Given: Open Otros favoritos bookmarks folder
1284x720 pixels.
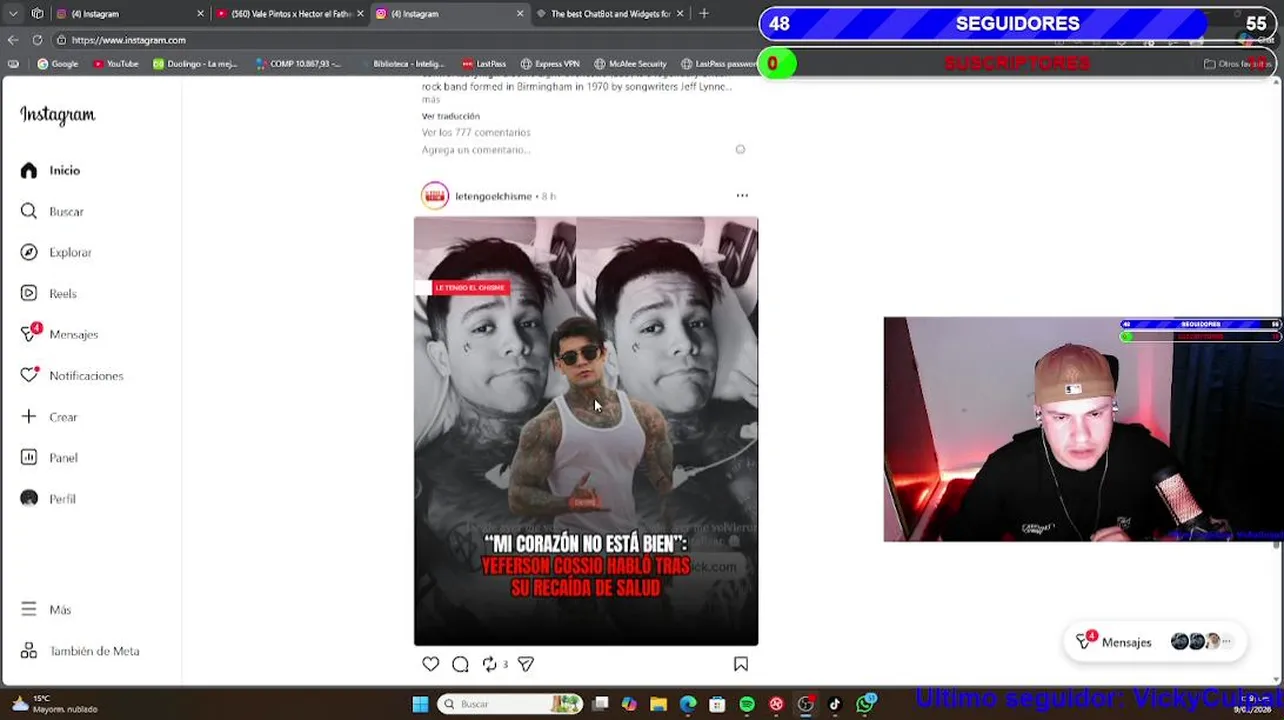Looking at the screenshot, I should click(x=1238, y=64).
